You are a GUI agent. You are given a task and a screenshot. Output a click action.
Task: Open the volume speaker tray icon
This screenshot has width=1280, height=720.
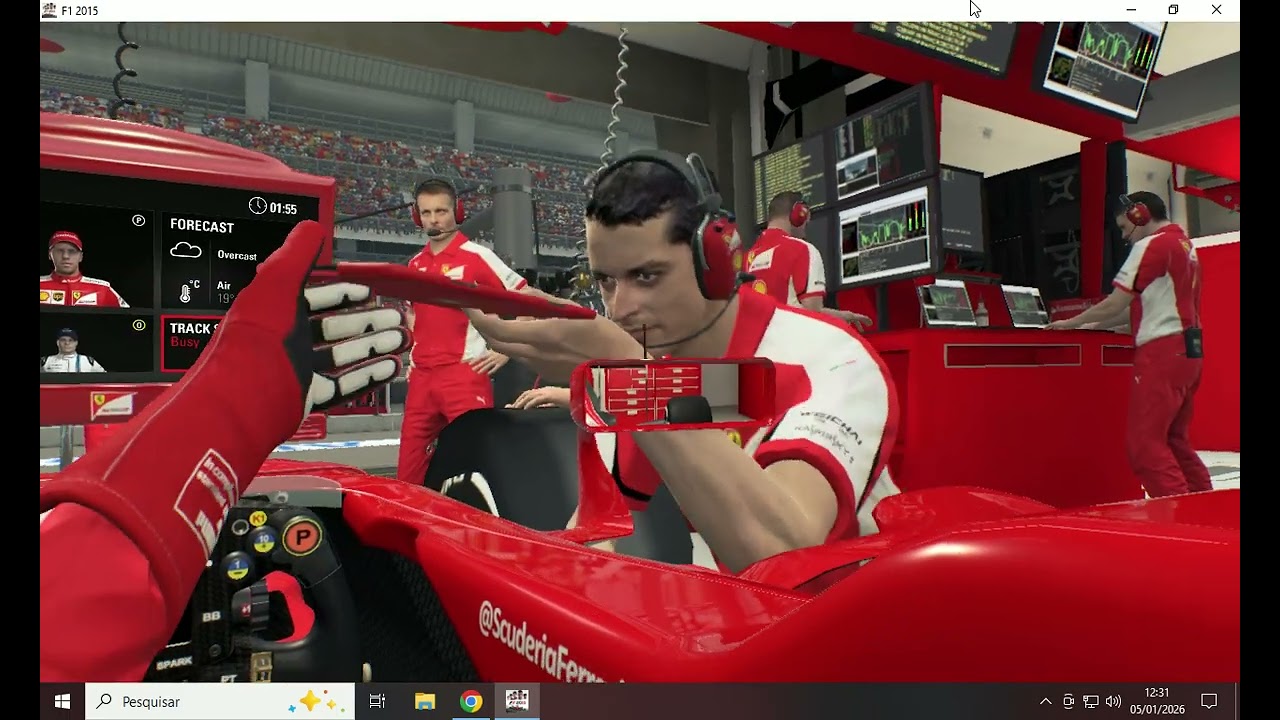coord(1113,702)
